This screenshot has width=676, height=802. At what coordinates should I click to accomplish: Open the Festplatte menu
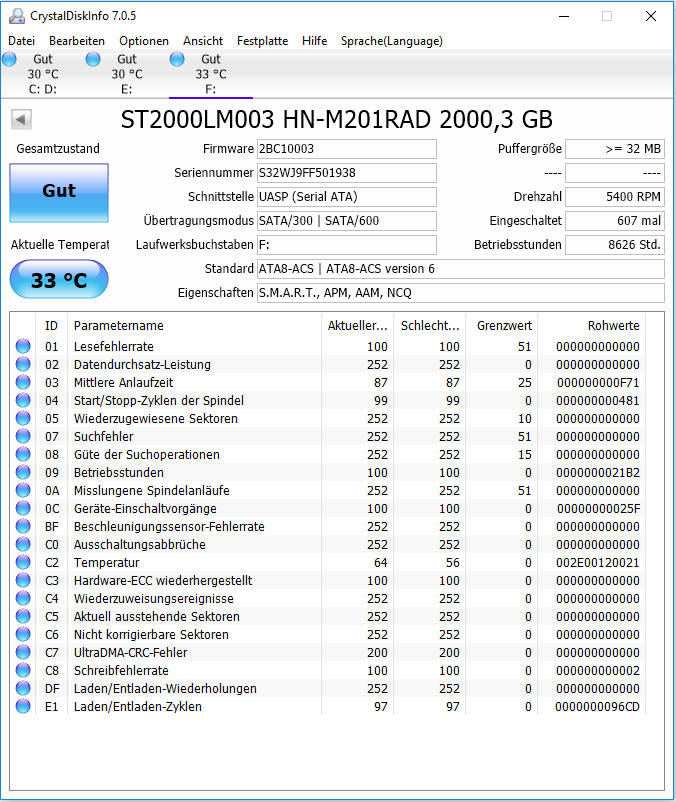(x=262, y=41)
